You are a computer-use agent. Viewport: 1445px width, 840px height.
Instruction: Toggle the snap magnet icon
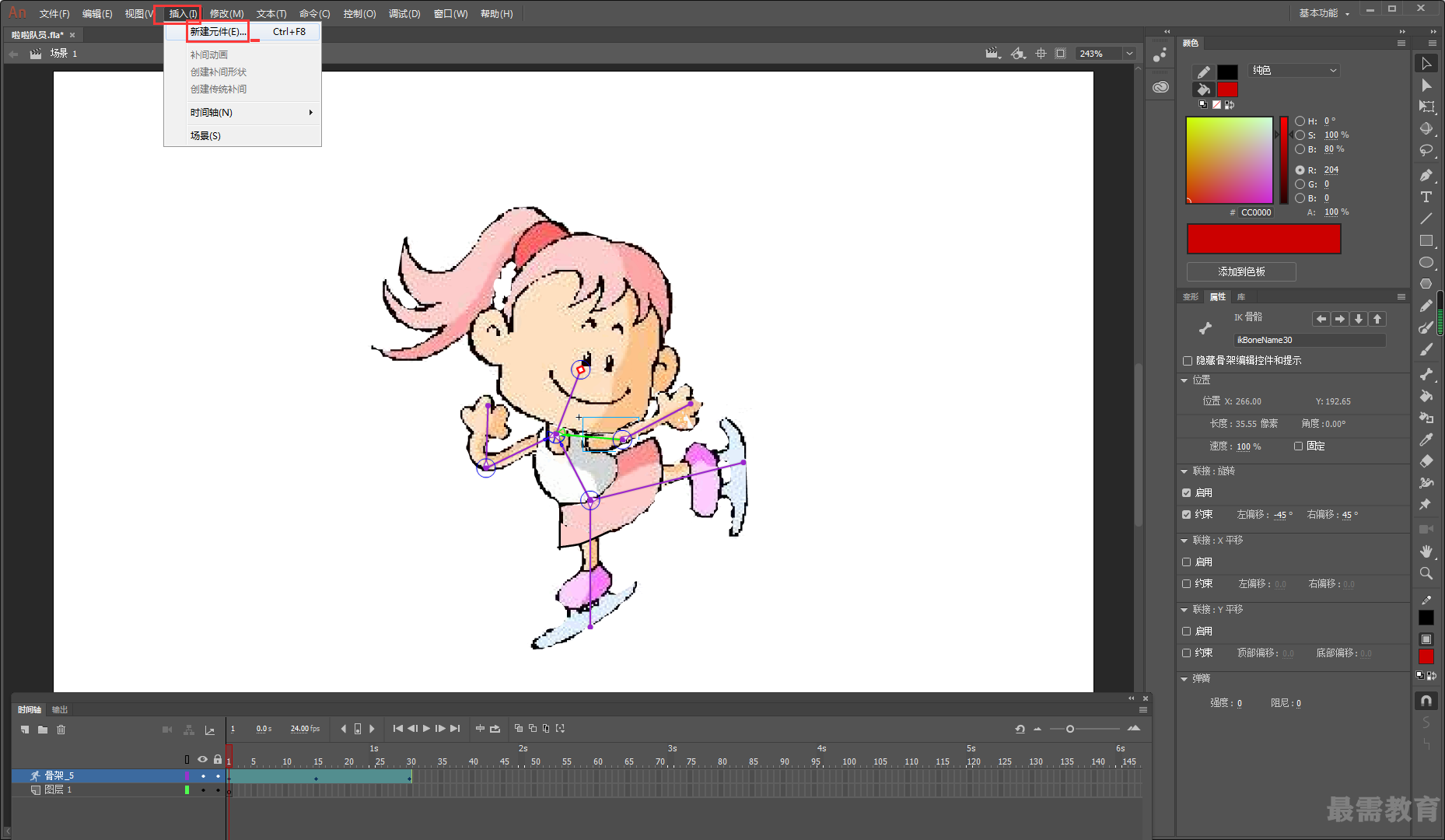pos(1426,701)
